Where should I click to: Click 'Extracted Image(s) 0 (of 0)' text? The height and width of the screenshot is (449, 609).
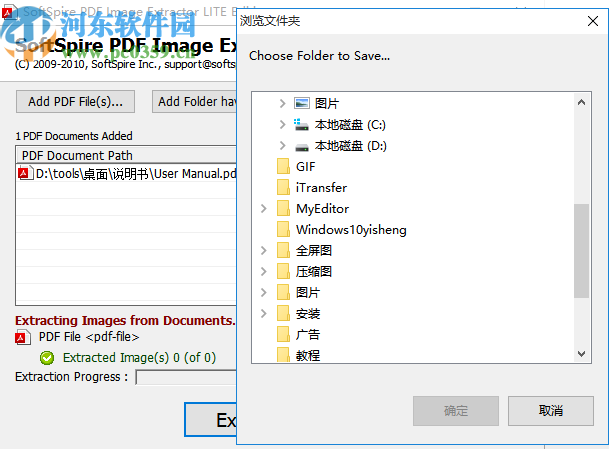click(139, 358)
